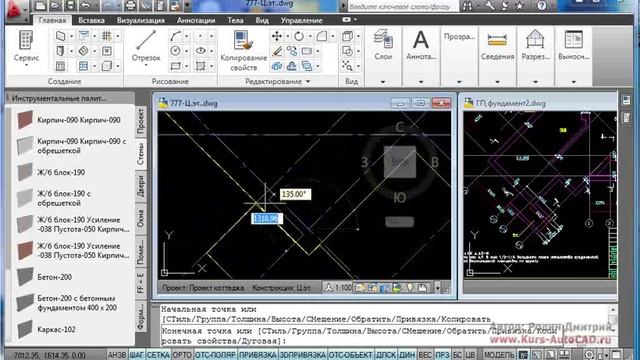Click command line scrollbar up arrow
The width and height of the screenshot is (640, 360).
612,309
